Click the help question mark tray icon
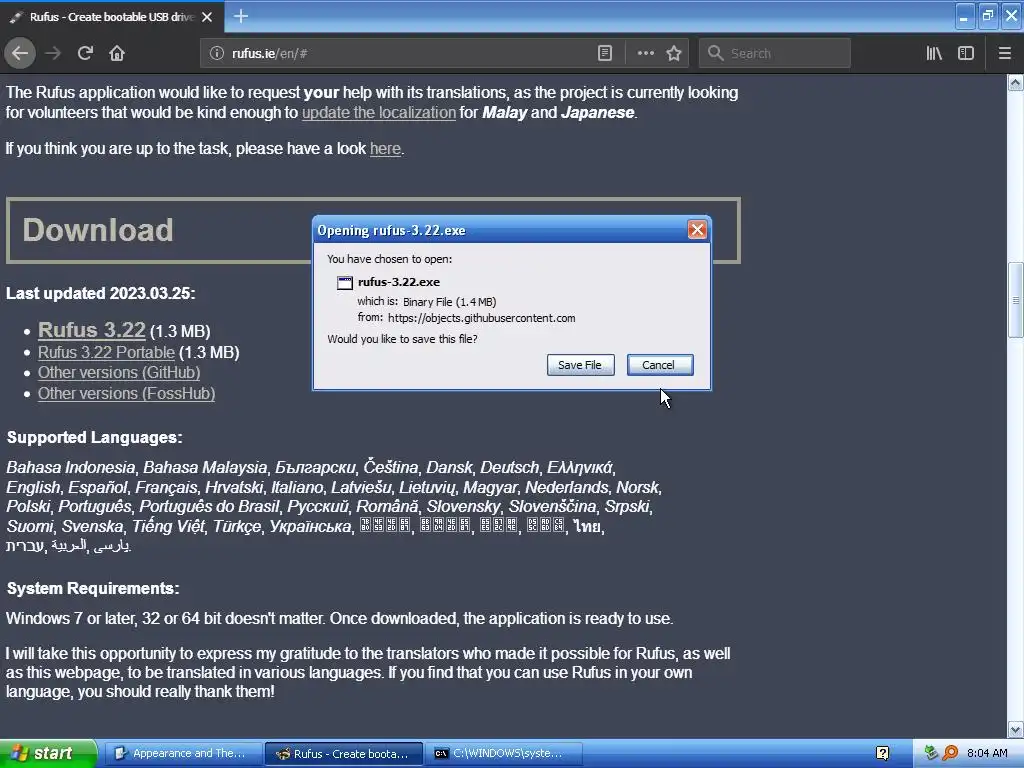This screenshot has width=1024, height=768. click(x=882, y=754)
